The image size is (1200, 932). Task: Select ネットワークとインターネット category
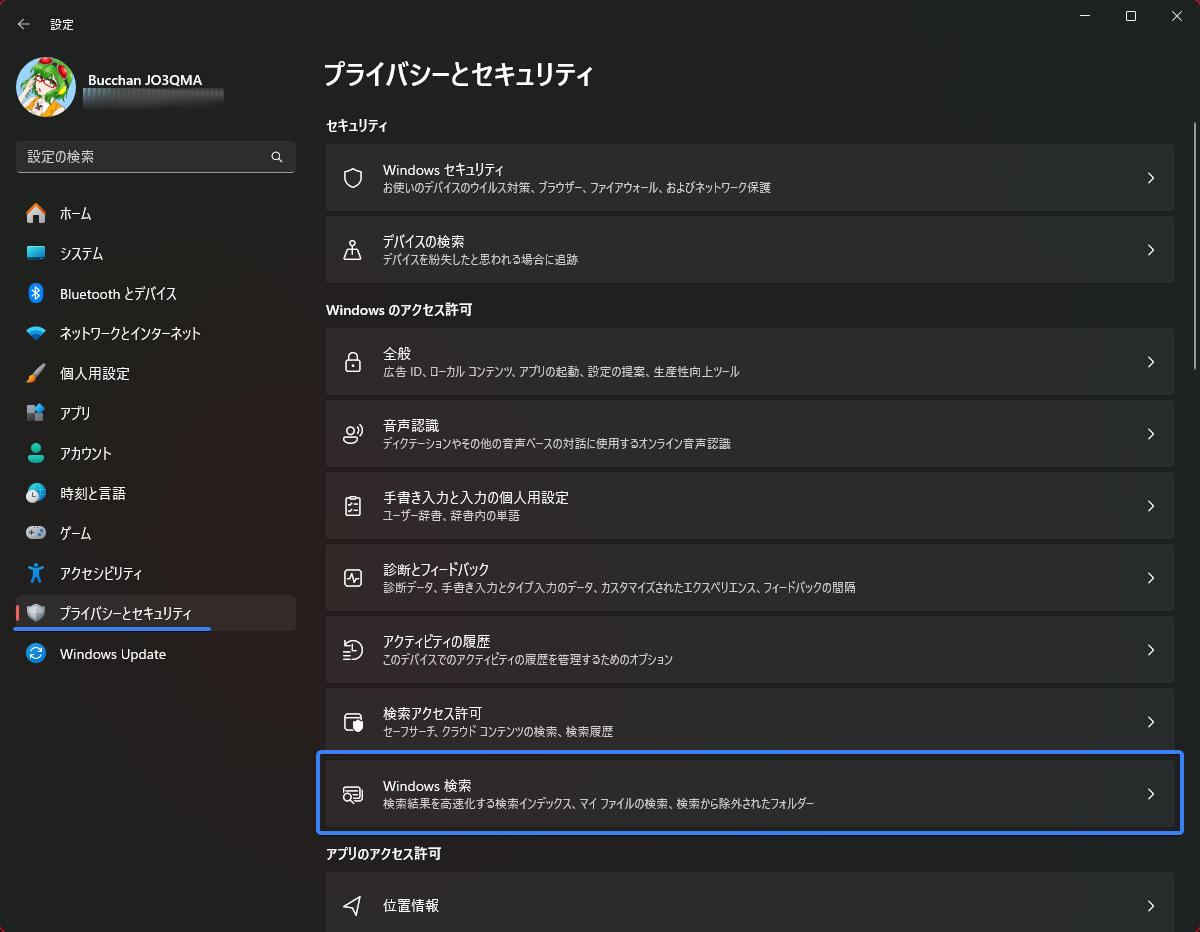click(156, 333)
